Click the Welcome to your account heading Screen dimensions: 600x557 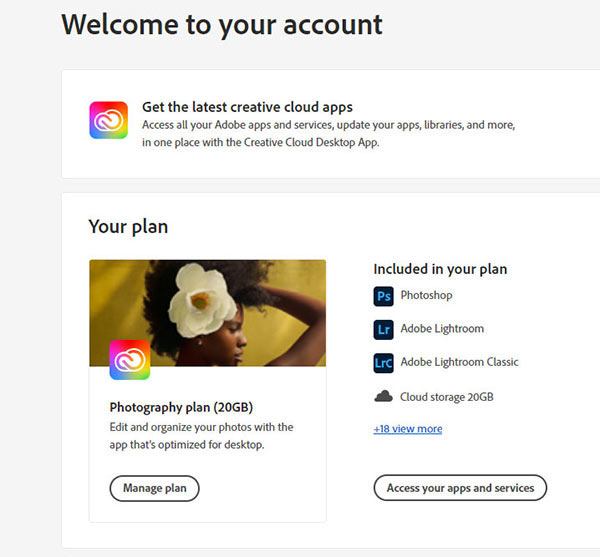coord(222,25)
